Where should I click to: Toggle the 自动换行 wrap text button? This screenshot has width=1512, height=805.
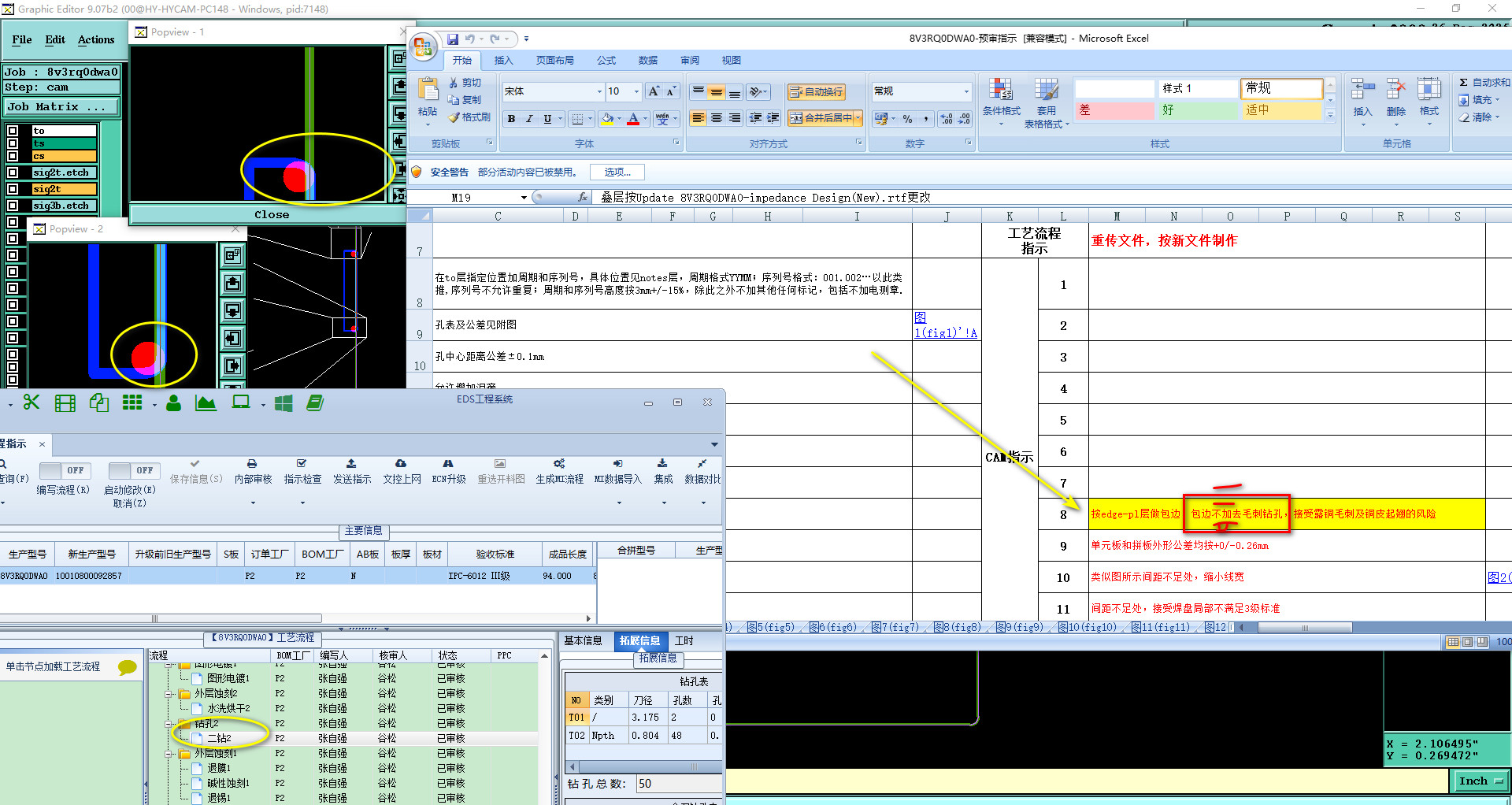click(x=816, y=91)
